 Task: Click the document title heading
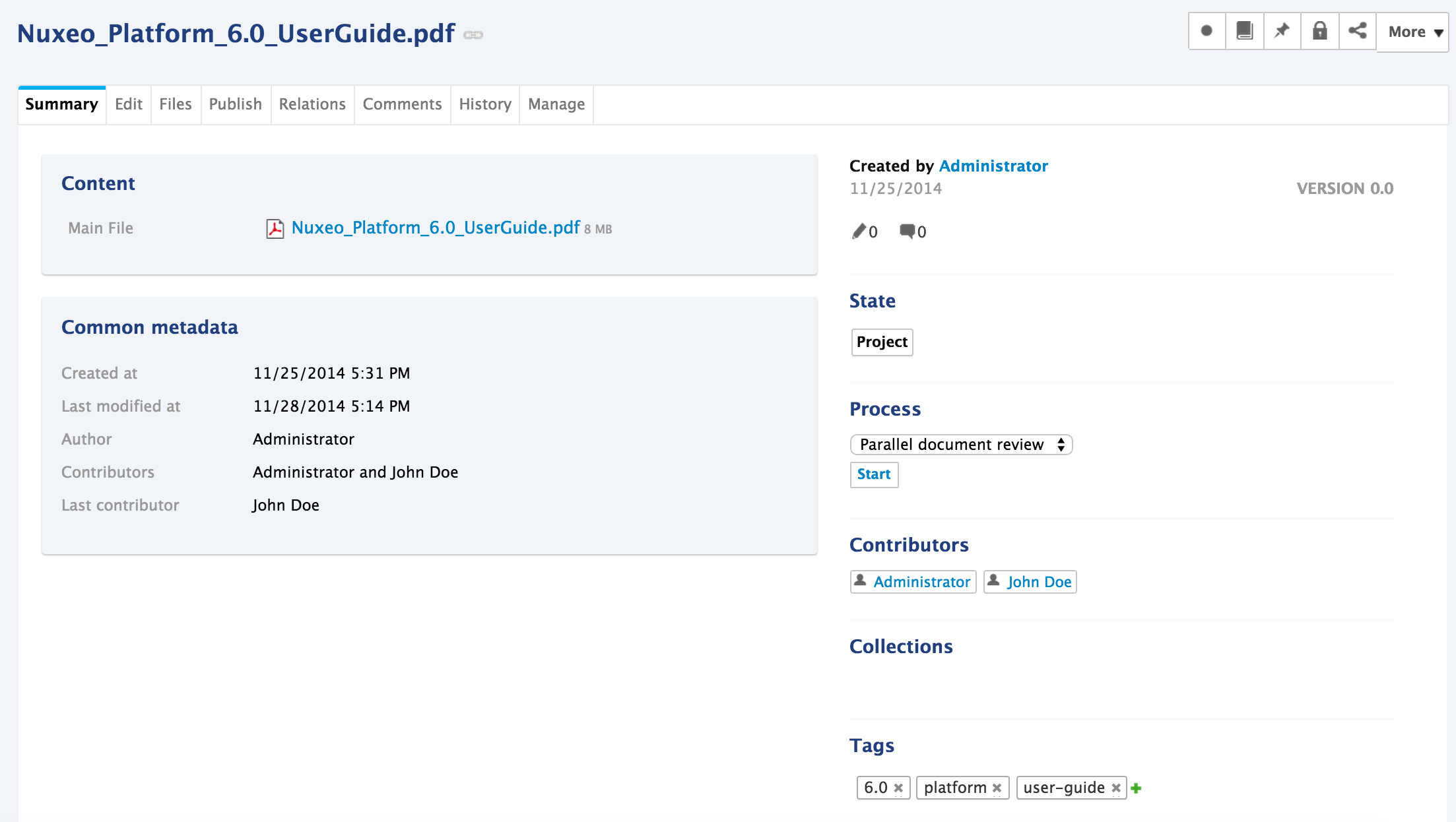coord(236,34)
